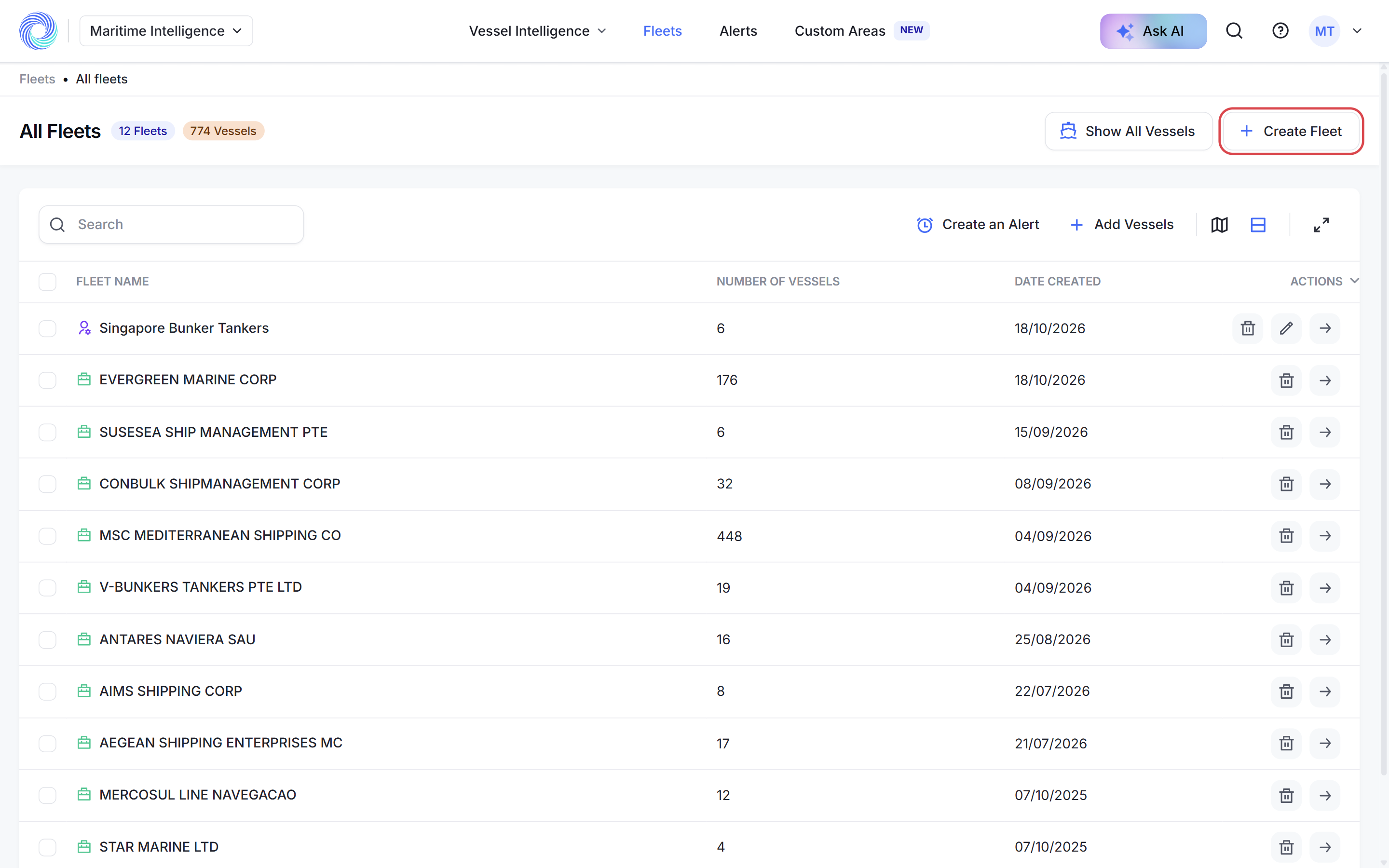
Task: Open Singapore Bunker Tankers with arrow
Action: point(1325,328)
